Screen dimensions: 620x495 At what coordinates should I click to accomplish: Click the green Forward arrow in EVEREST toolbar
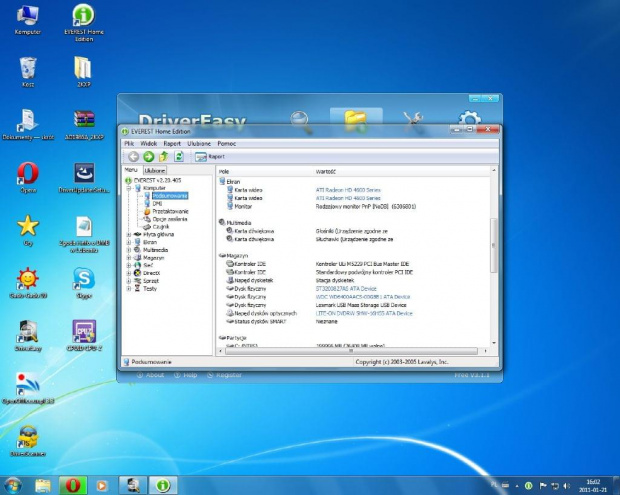tap(148, 157)
